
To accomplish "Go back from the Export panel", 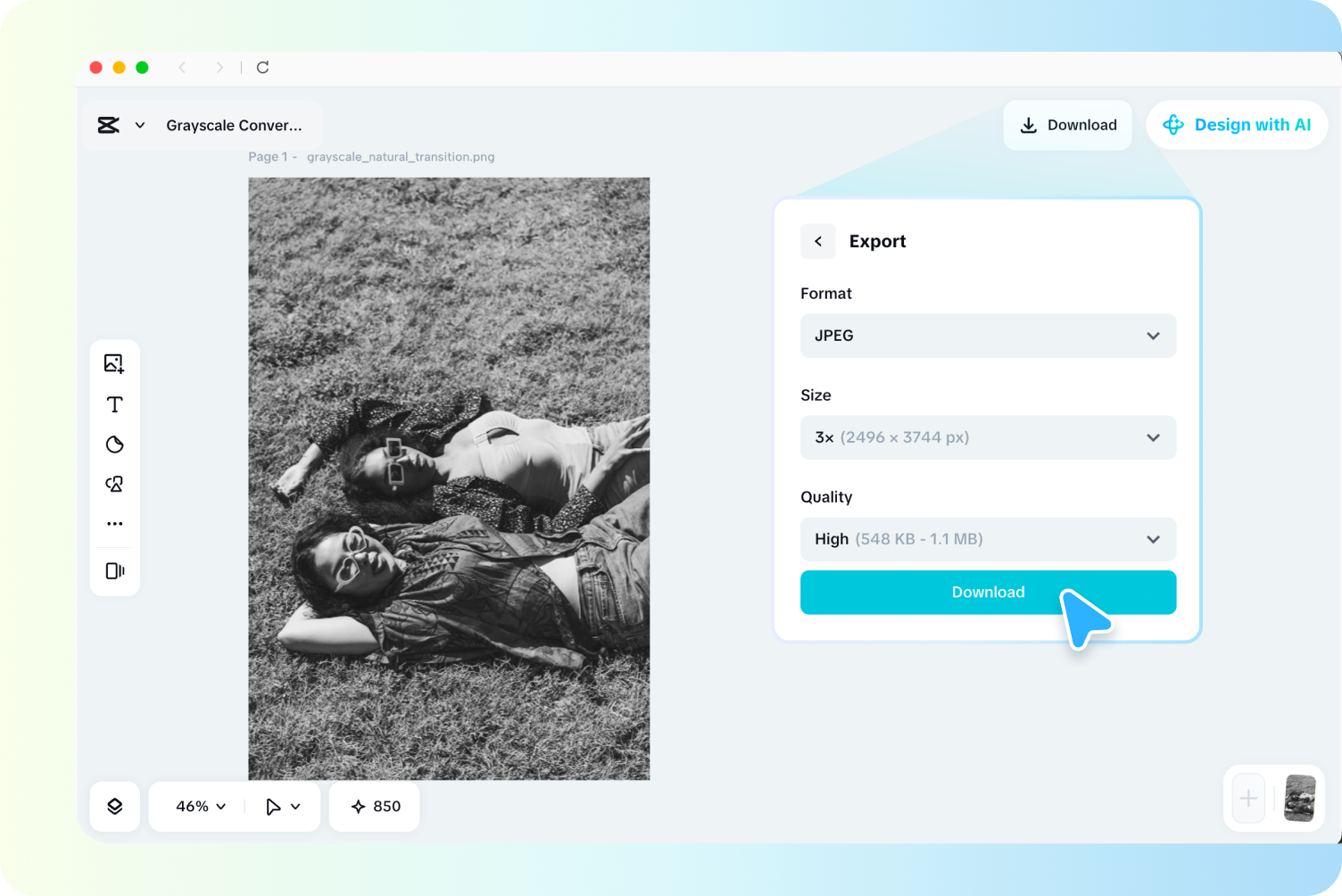I will [x=817, y=241].
